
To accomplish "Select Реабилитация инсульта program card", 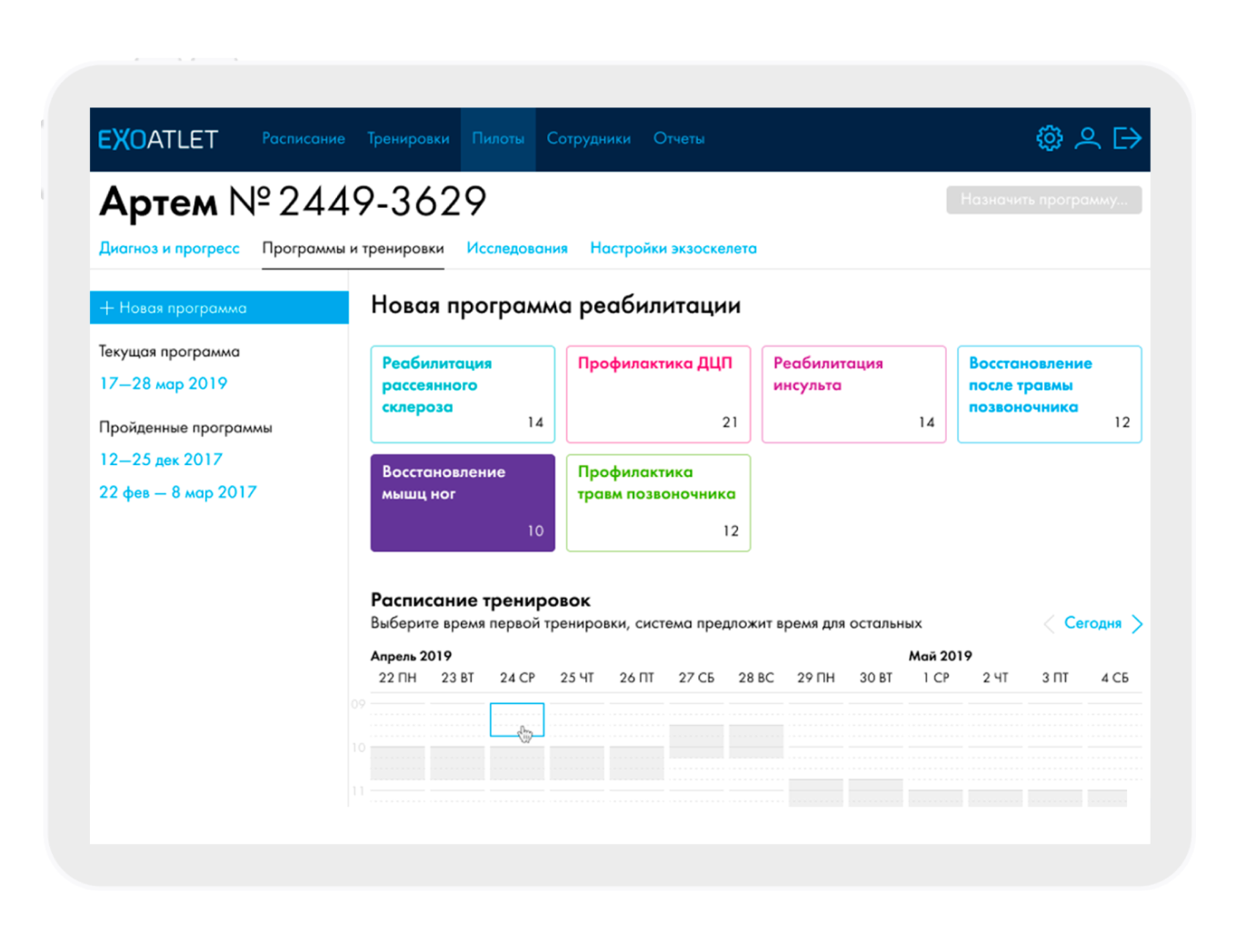I will (854, 394).
